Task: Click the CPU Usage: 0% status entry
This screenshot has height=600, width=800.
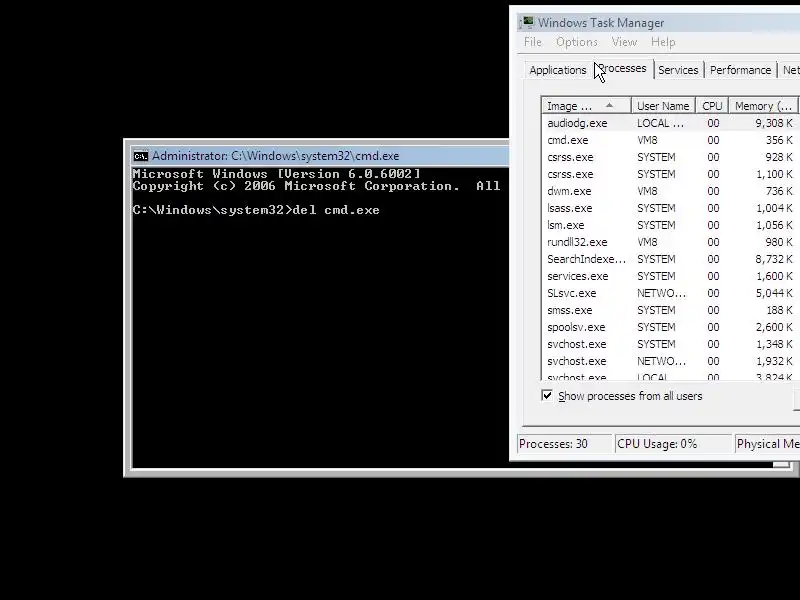Action: point(673,444)
